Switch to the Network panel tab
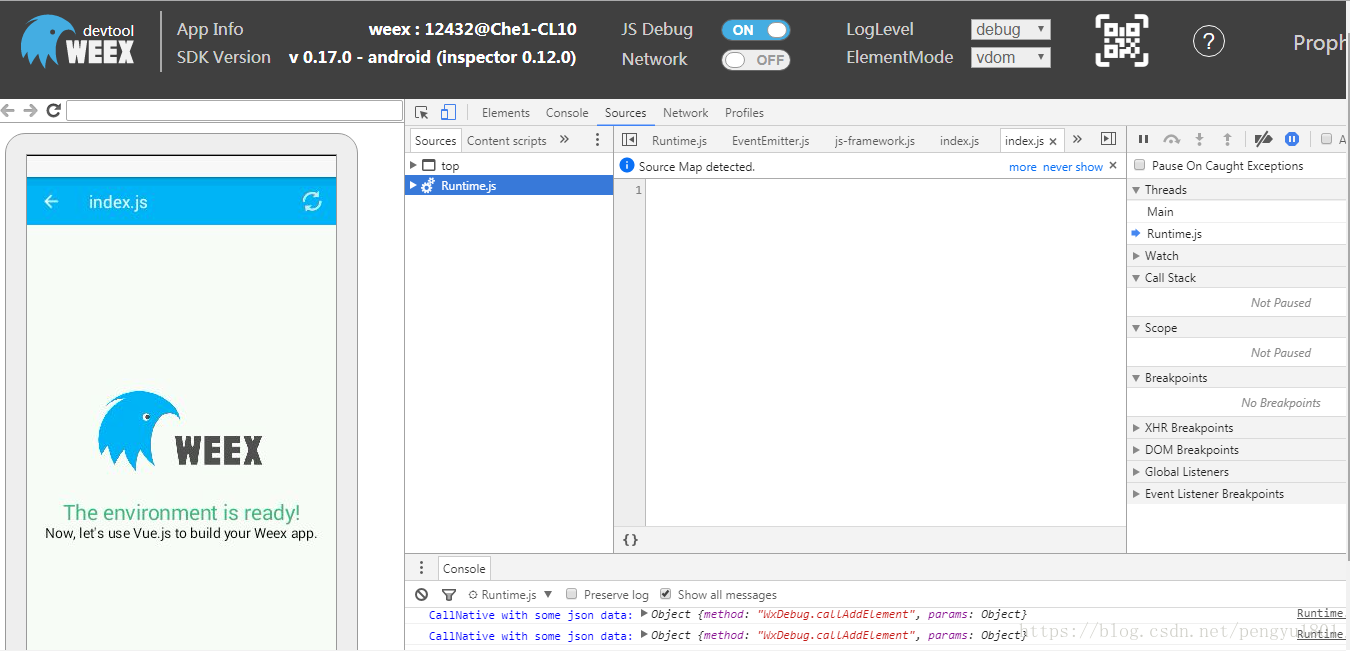 click(x=685, y=113)
